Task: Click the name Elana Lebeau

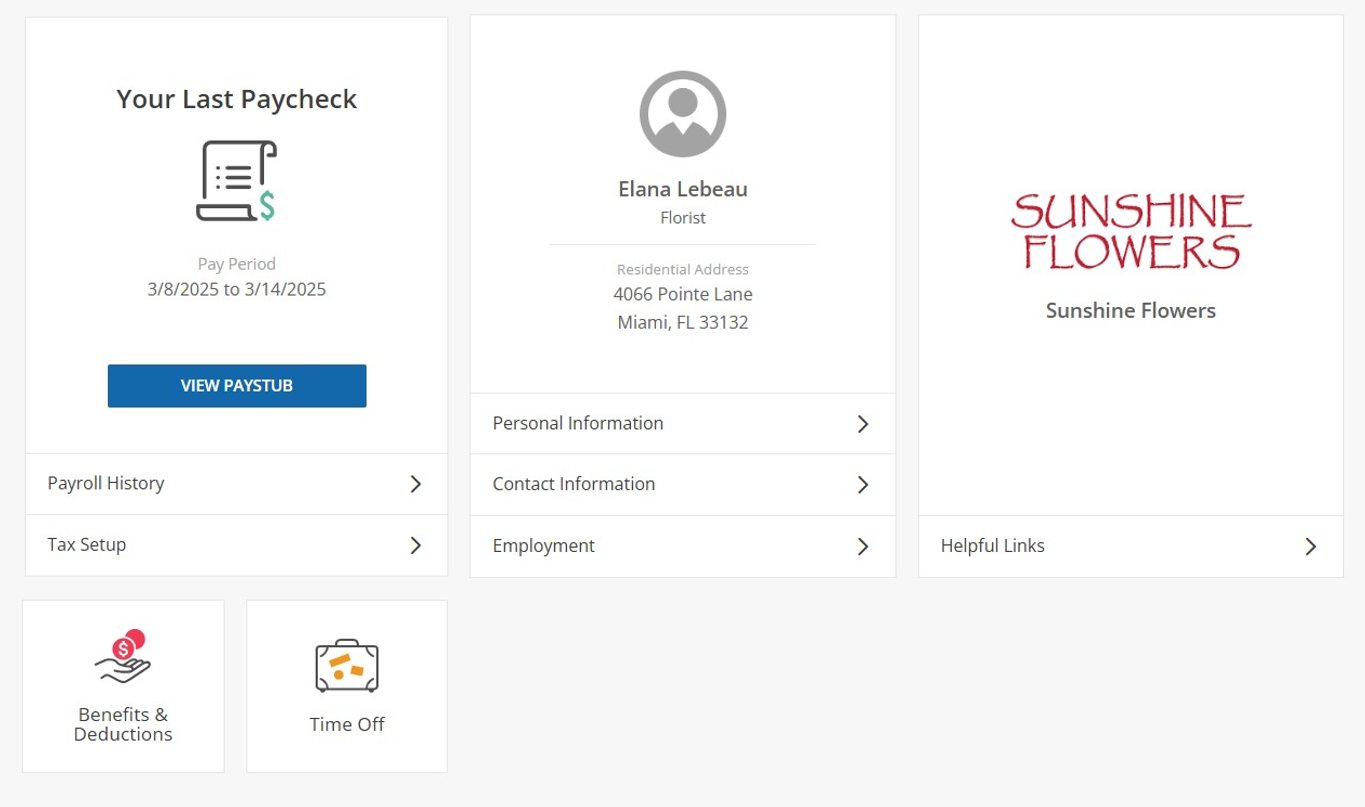Action: coord(683,189)
